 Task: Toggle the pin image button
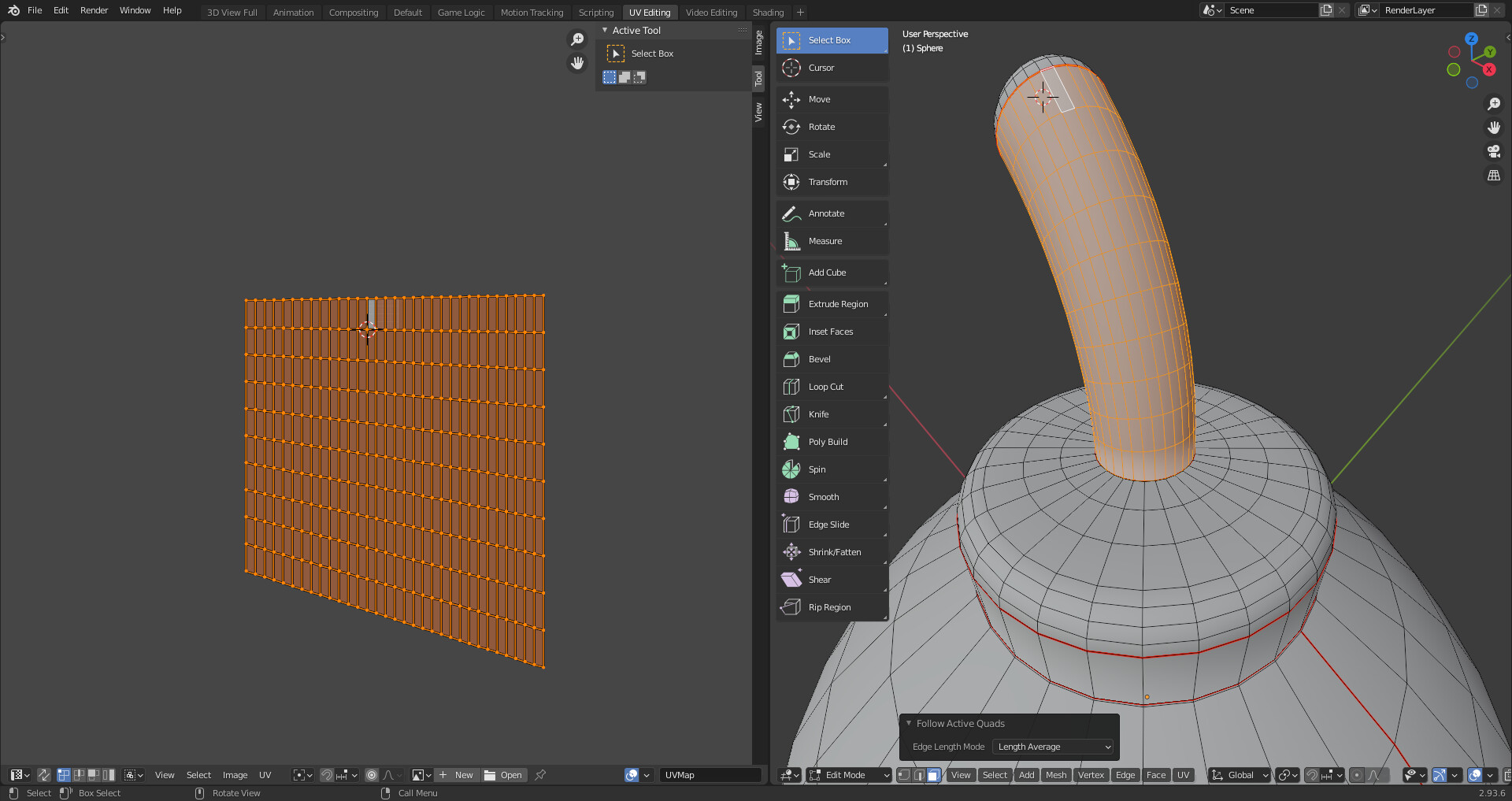click(540, 775)
